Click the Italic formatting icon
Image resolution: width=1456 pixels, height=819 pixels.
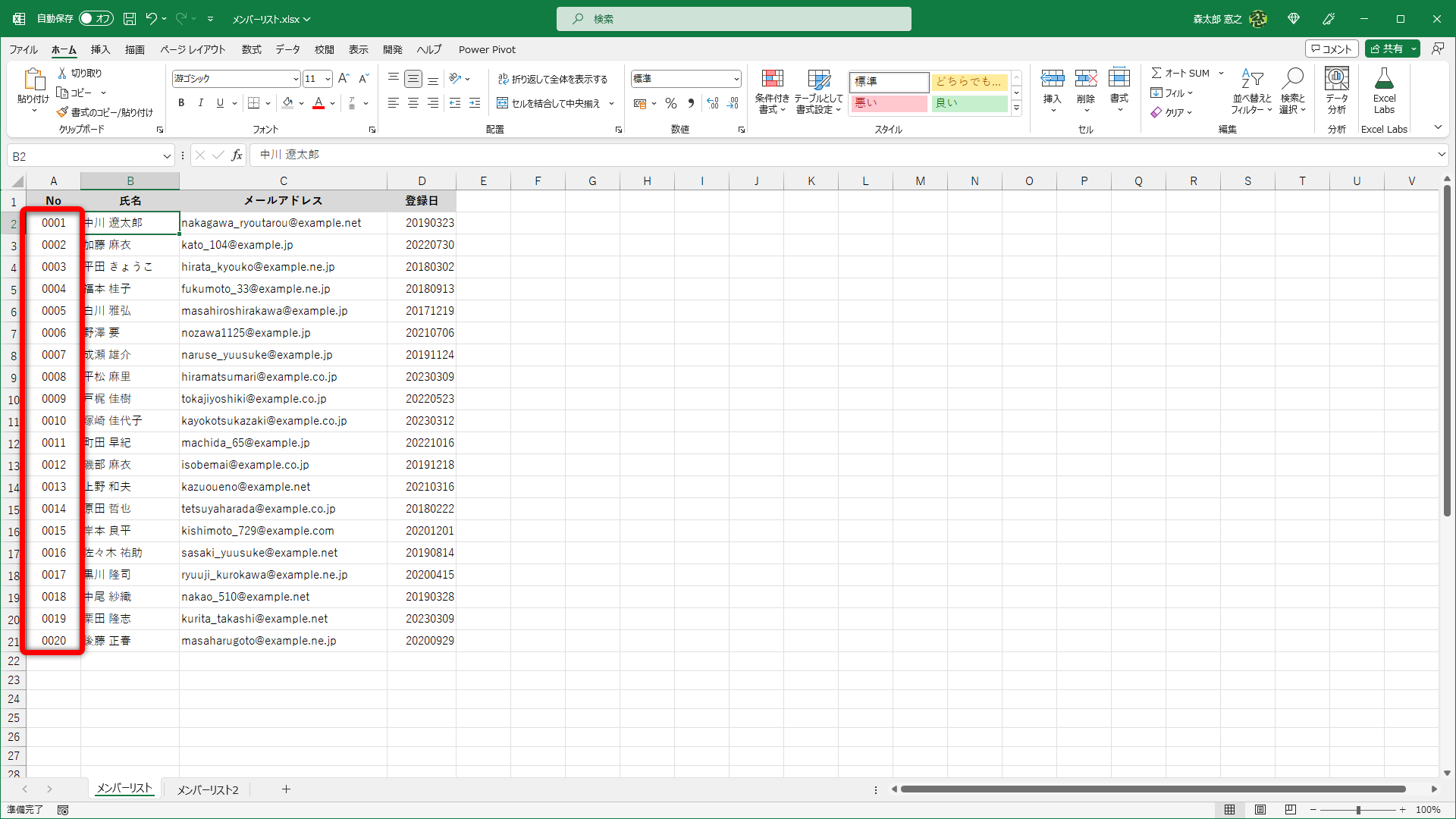click(x=200, y=103)
